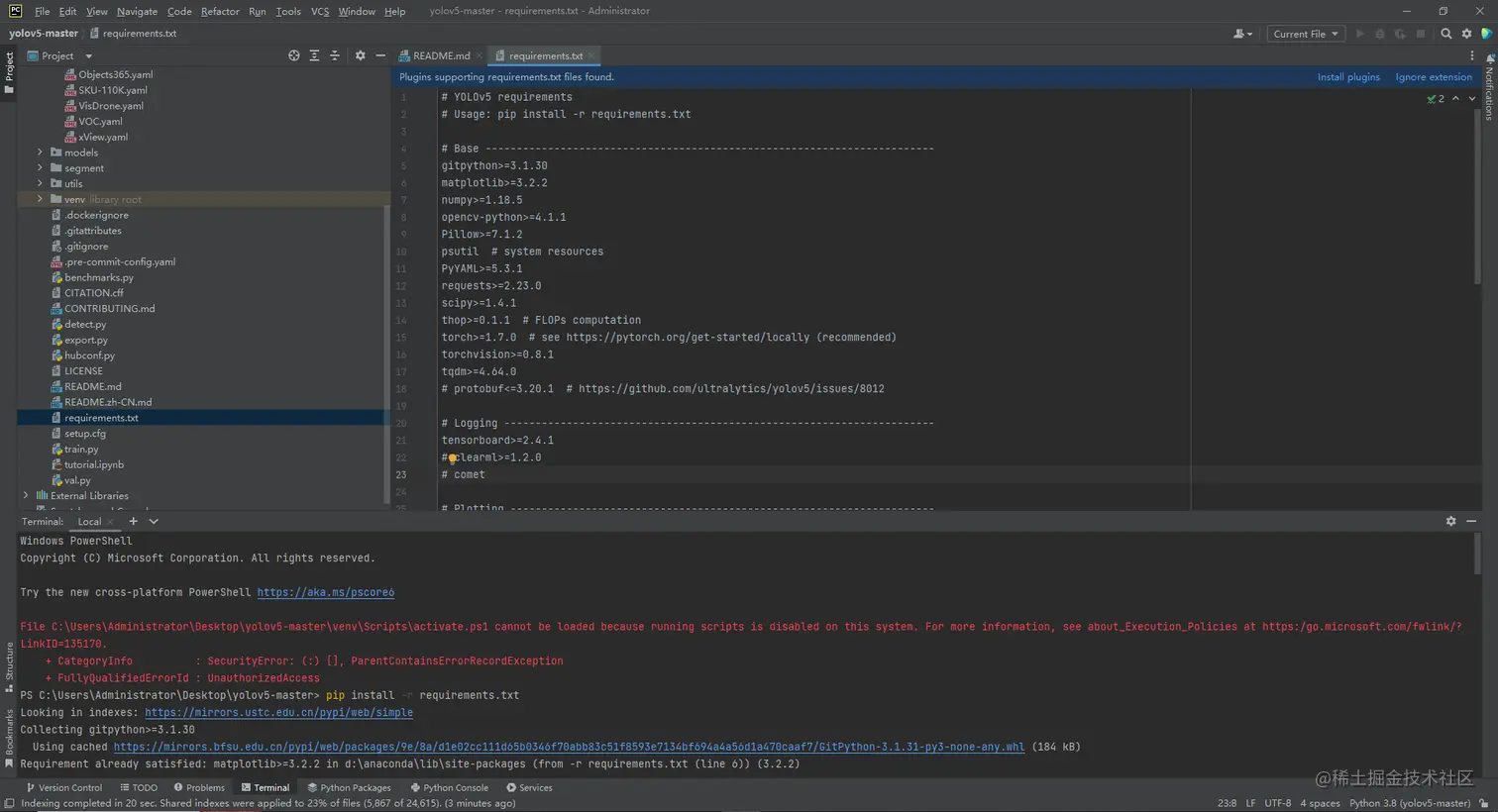The height and width of the screenshot is (812, 1498).
Task: Open the Python Console tool tab
Action: tap(449, 788)
